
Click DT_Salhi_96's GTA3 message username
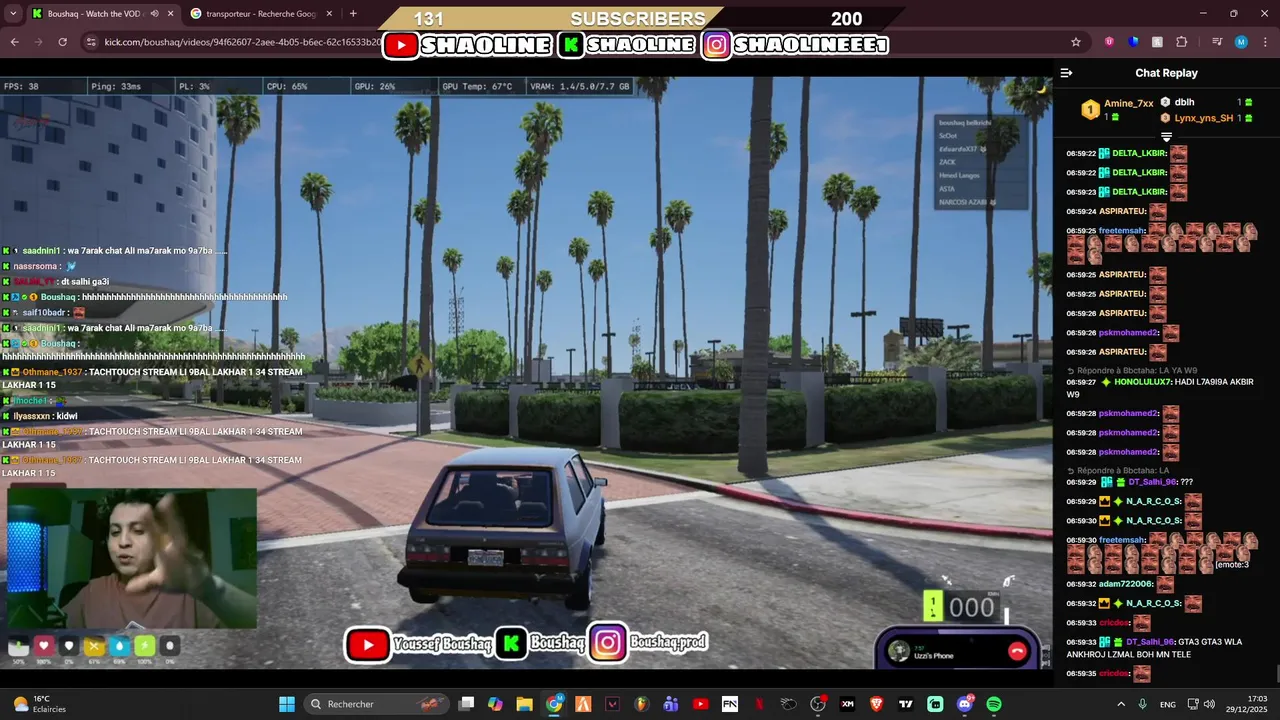[x=1152, y=642]
